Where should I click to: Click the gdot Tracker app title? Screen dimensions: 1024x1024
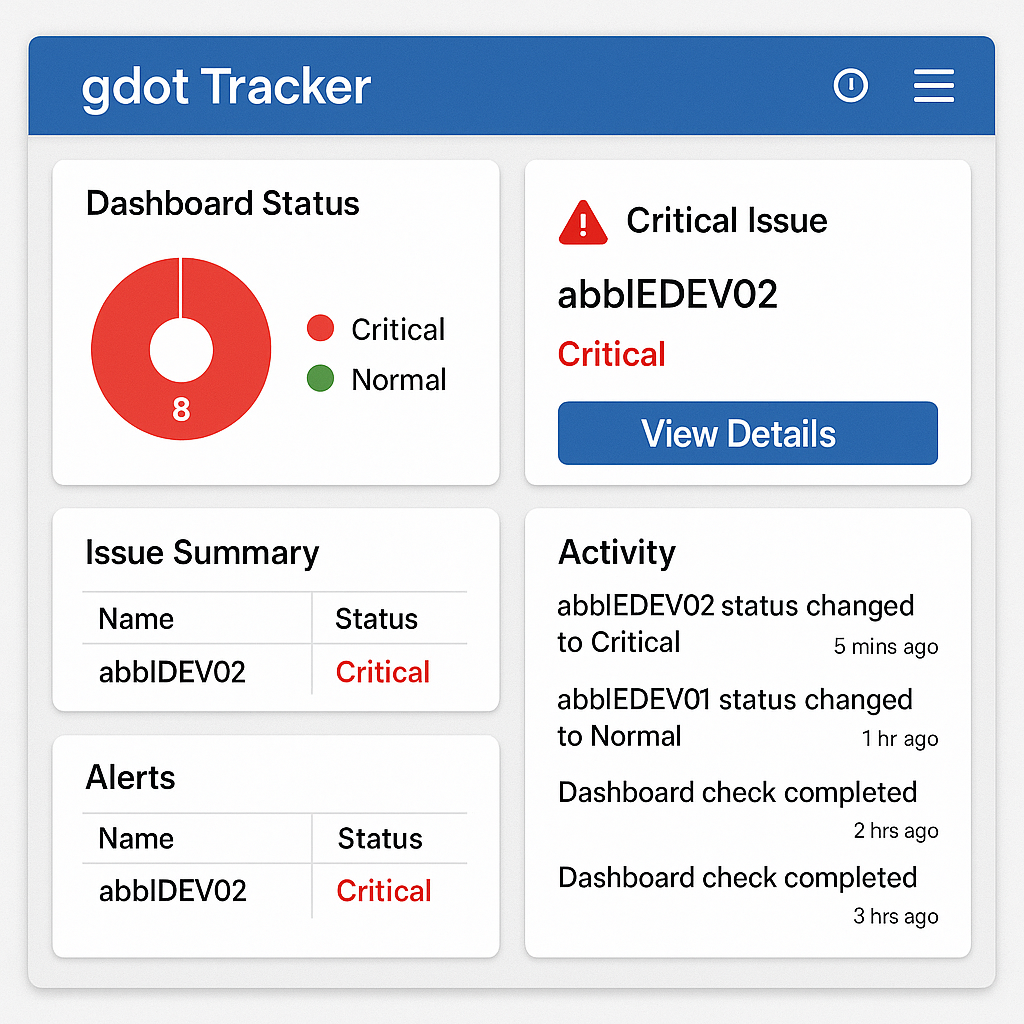pyautogui.click(x=224, y=87)
